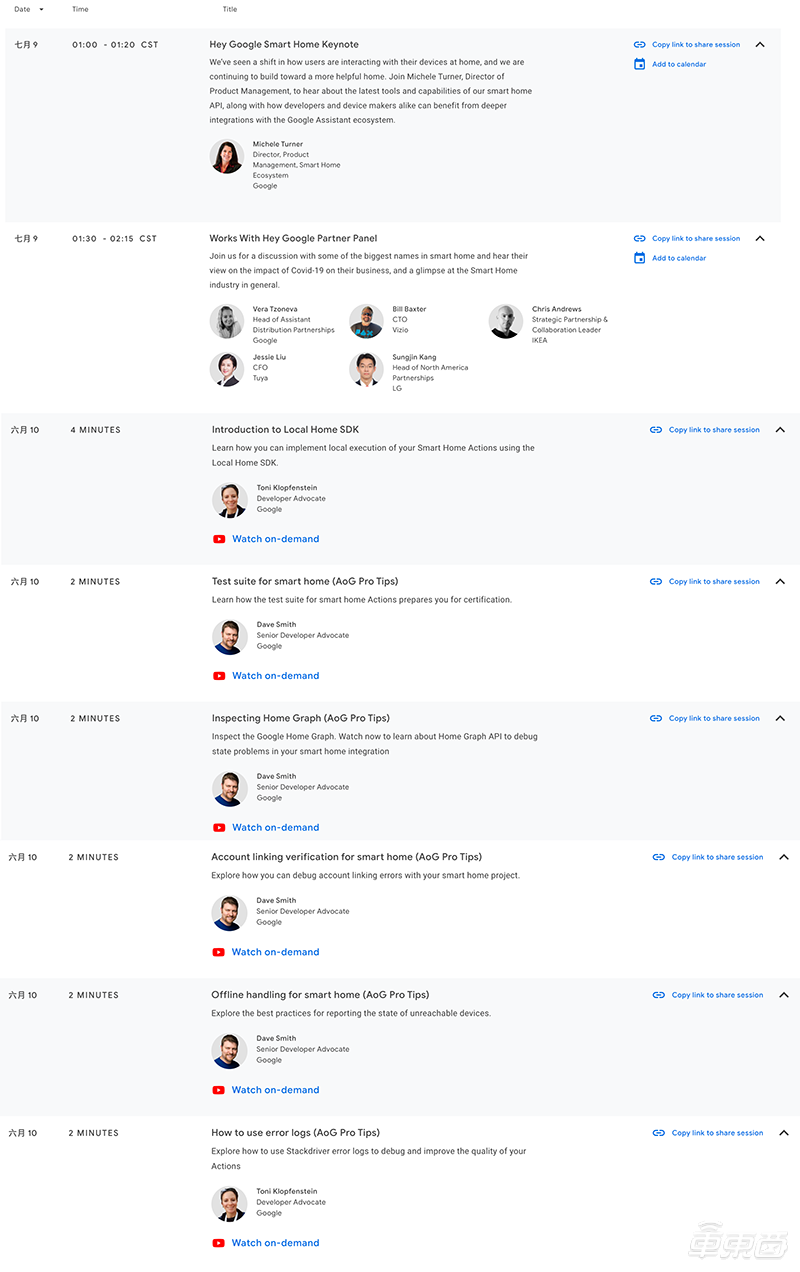Click title How to use error logs

pyautogui.click(x=296, y=1133)
